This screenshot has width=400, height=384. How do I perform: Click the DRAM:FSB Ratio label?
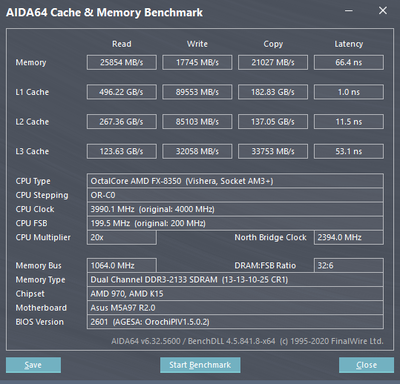[x=265, y=266]
